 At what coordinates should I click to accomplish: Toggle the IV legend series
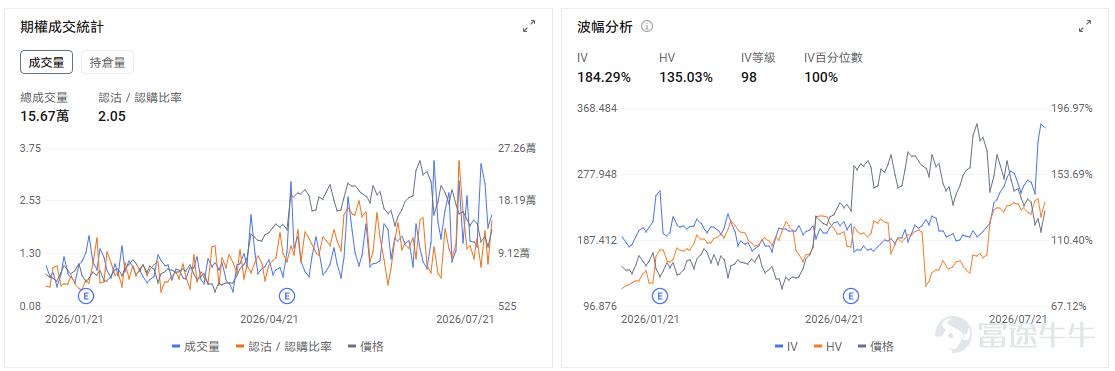786,347
